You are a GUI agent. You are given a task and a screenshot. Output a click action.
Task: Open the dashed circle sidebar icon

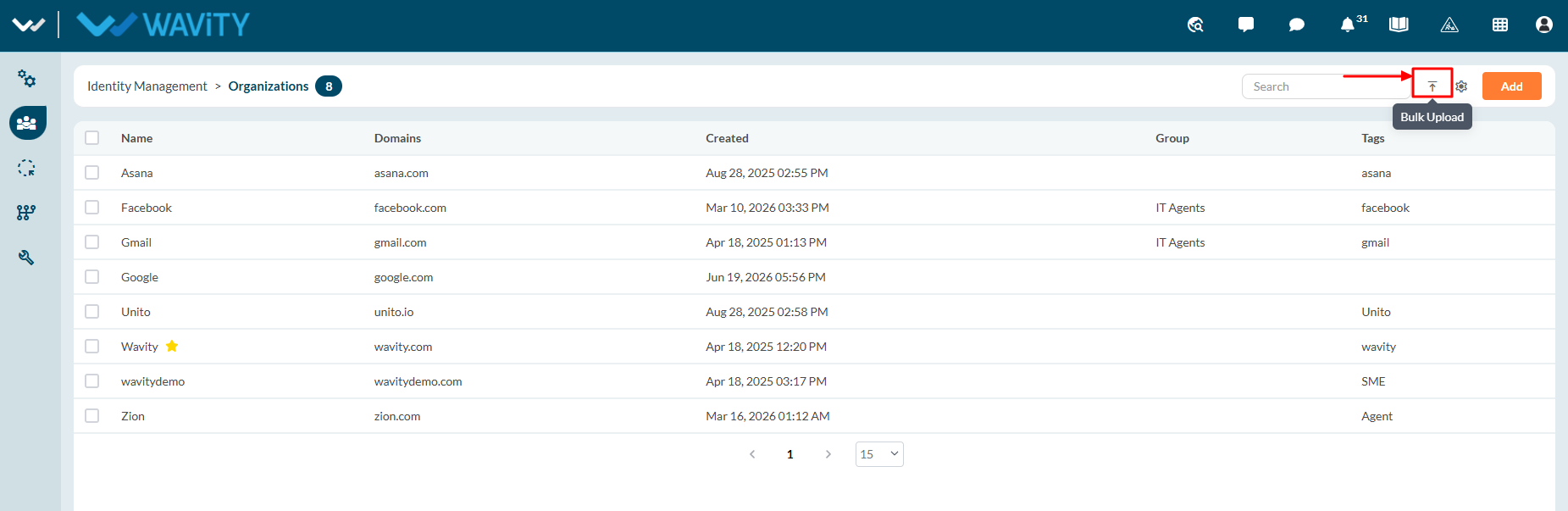[27, 168]
